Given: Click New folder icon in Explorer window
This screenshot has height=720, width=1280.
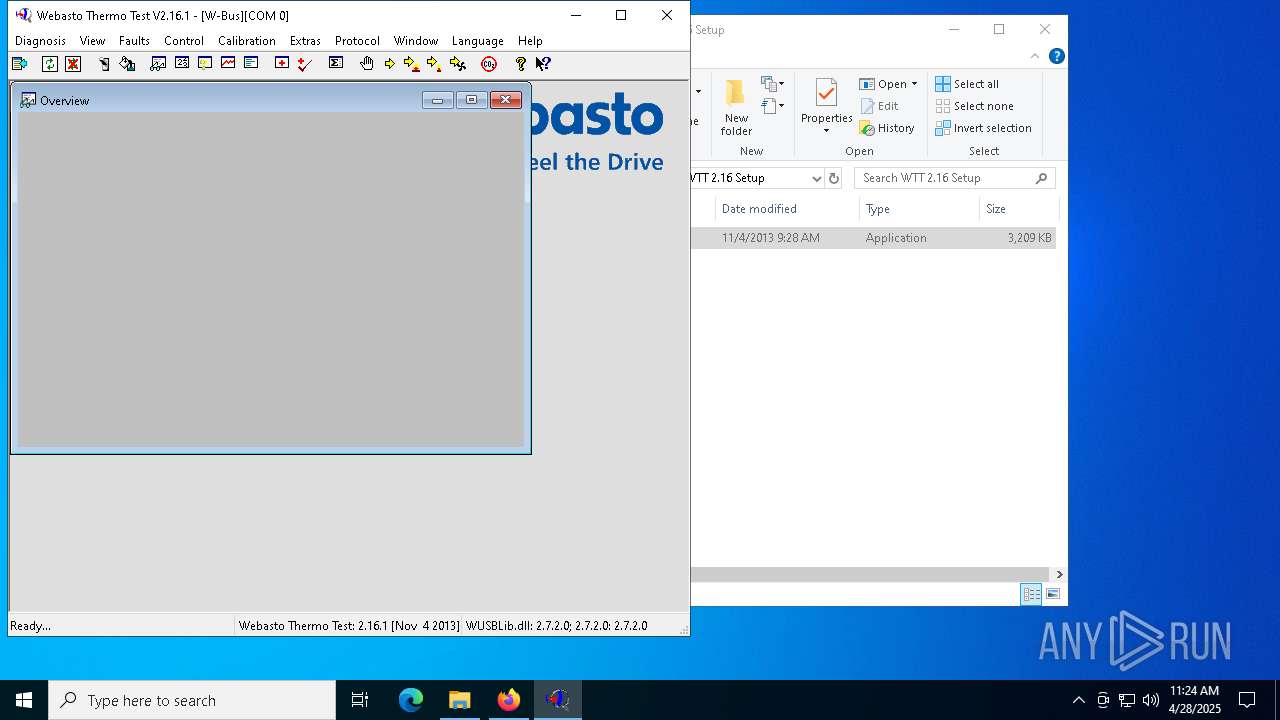Looking at the screenshot, I should coord(736,94).
